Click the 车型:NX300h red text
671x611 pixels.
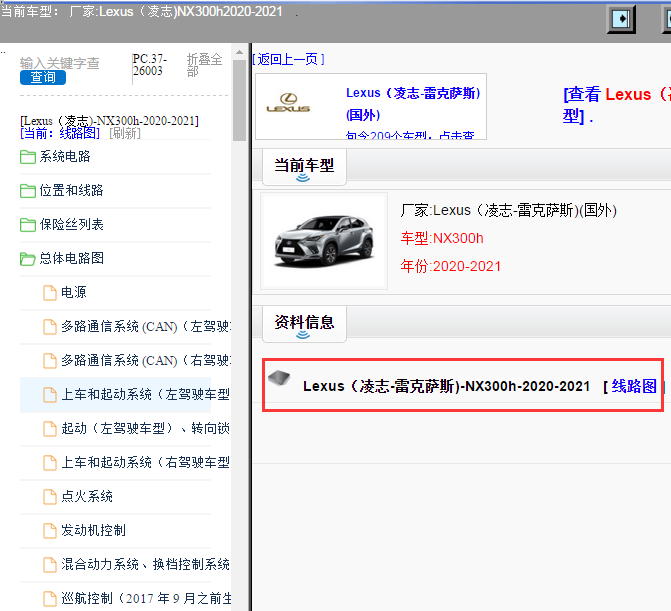tap(442, 238)
